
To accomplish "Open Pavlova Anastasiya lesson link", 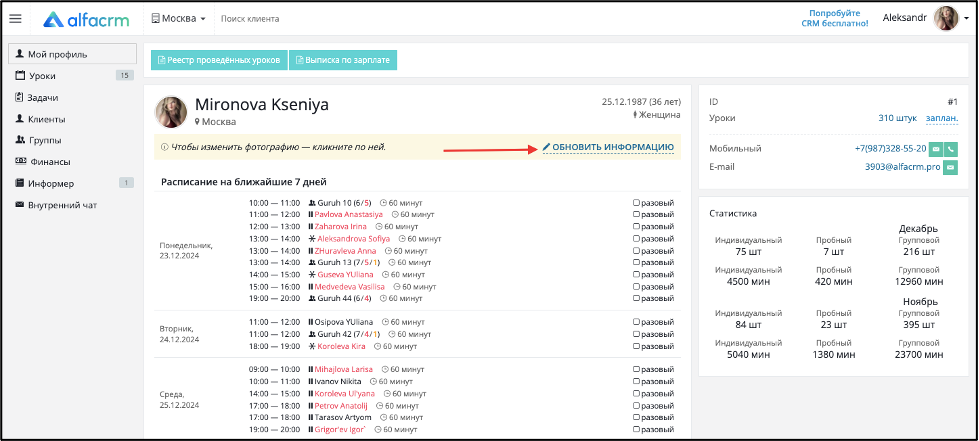I will tap(348, 214).
